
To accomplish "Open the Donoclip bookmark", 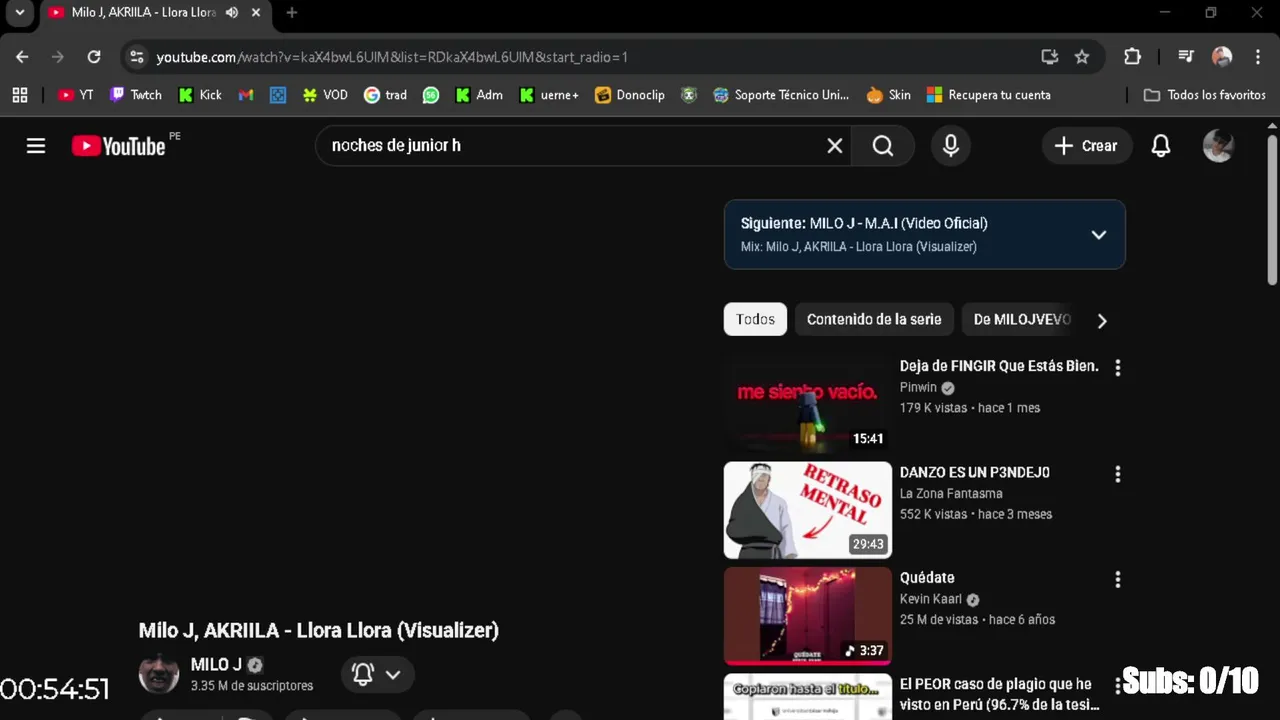I will coord(629,95).
